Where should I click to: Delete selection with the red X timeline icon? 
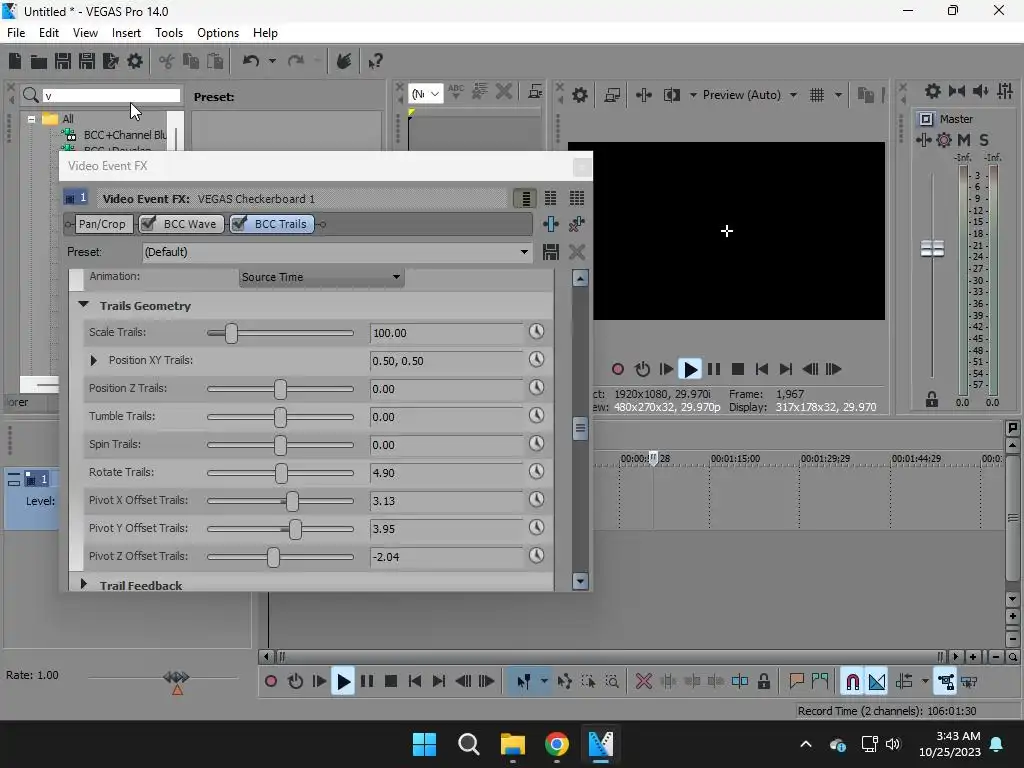pos(643,682)
